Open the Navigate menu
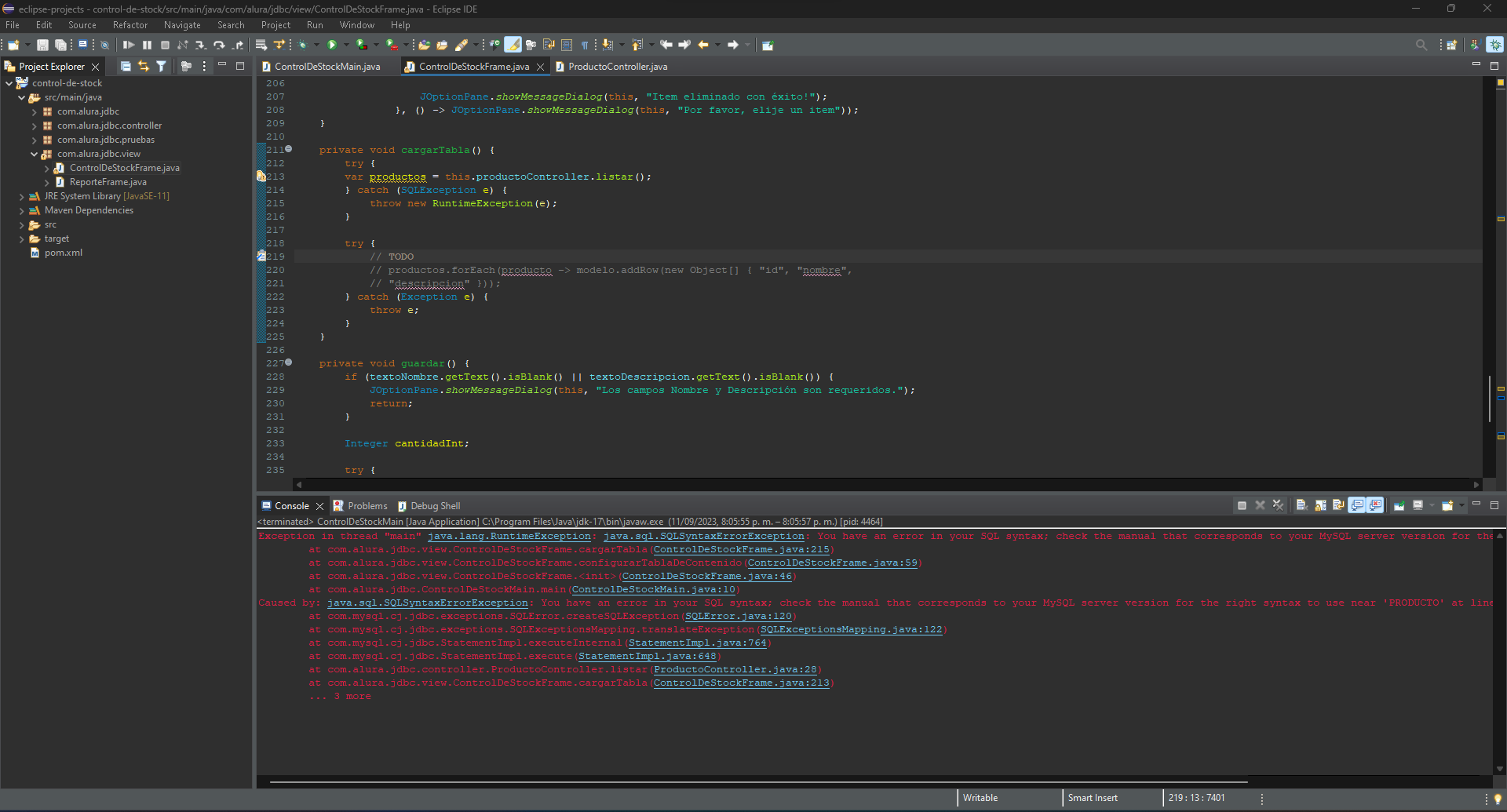The image size is (1507, 812). (x=182, y=25)
